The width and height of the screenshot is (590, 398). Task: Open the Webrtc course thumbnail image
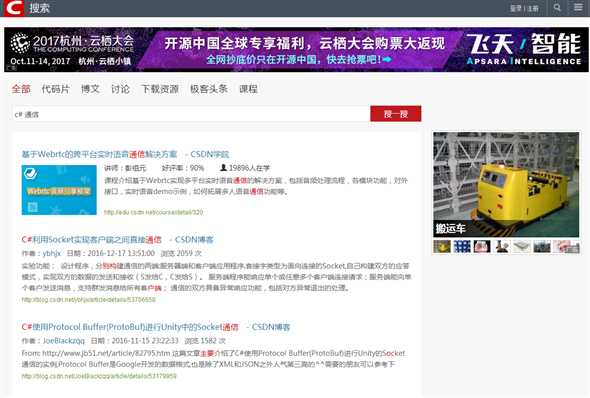[x=59, y=190]
